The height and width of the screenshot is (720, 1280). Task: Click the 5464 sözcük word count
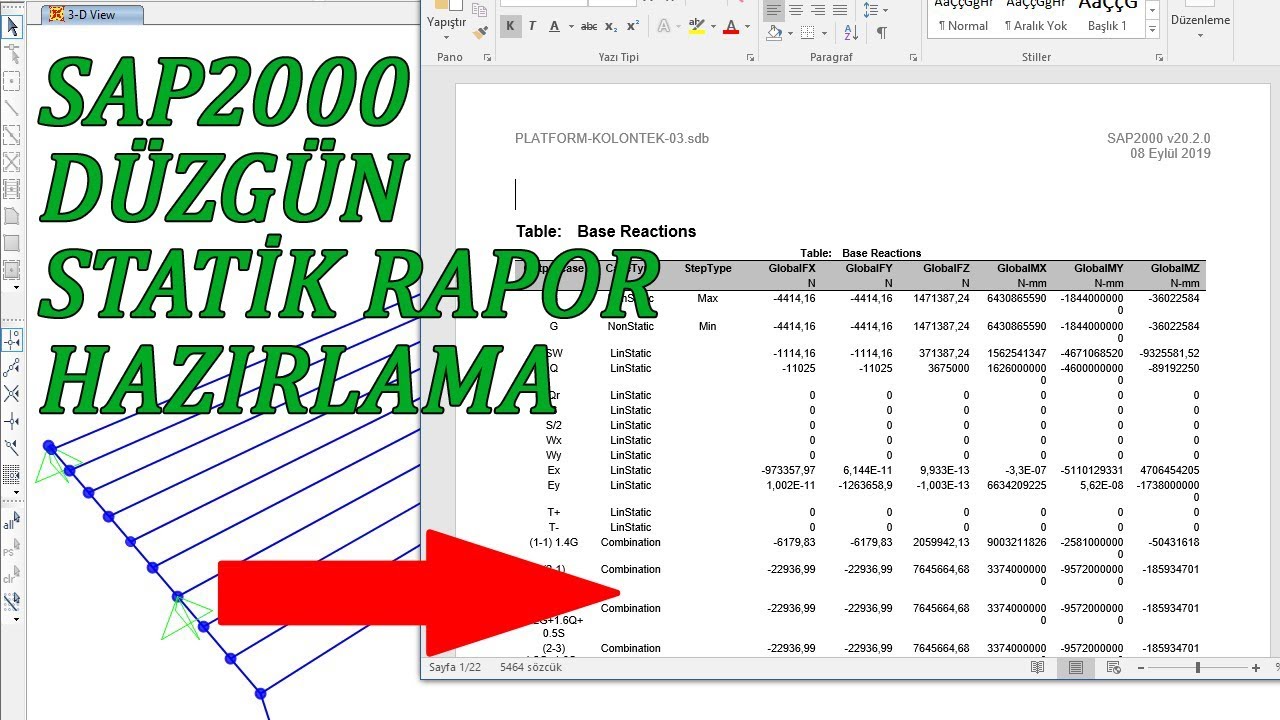pyautogui.click(x=531, y=667)
